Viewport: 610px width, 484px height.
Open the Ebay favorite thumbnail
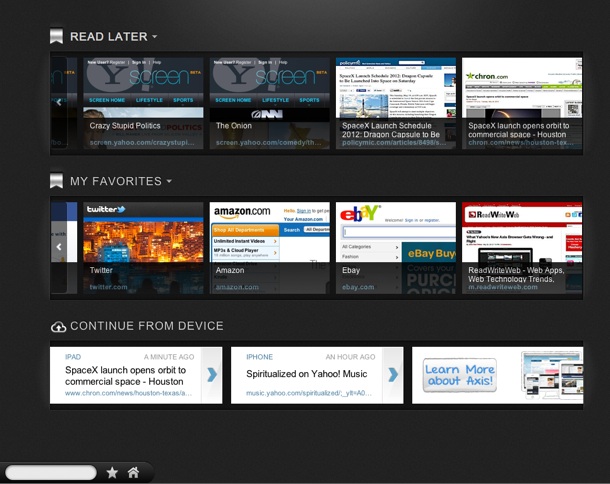click(x=396, y=247)
